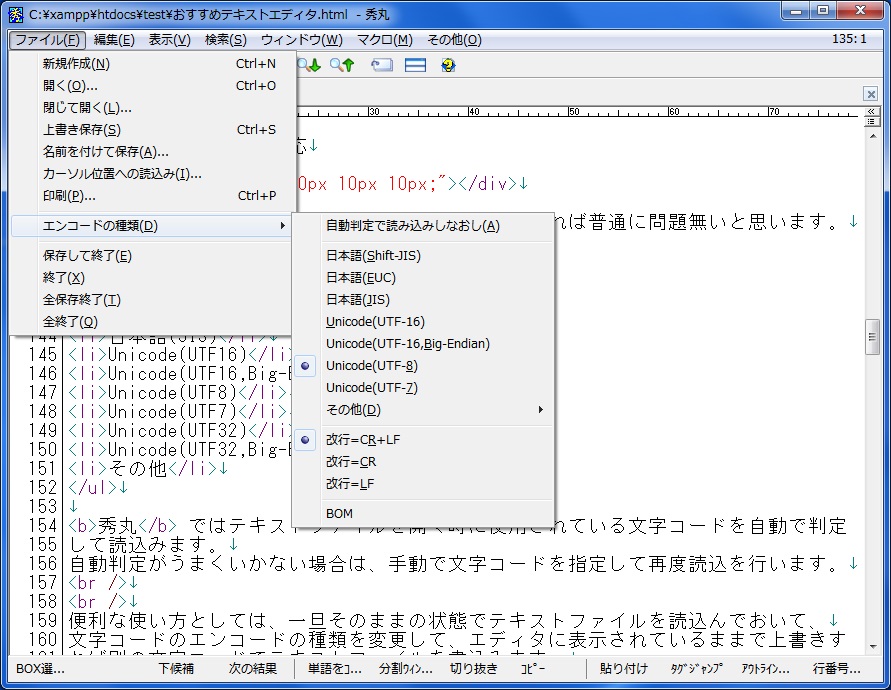The height and width of the screenshot is (690, 891).
Task: Set encoding to Unicode(UTF-7)
Action: (x=423, y=388)
